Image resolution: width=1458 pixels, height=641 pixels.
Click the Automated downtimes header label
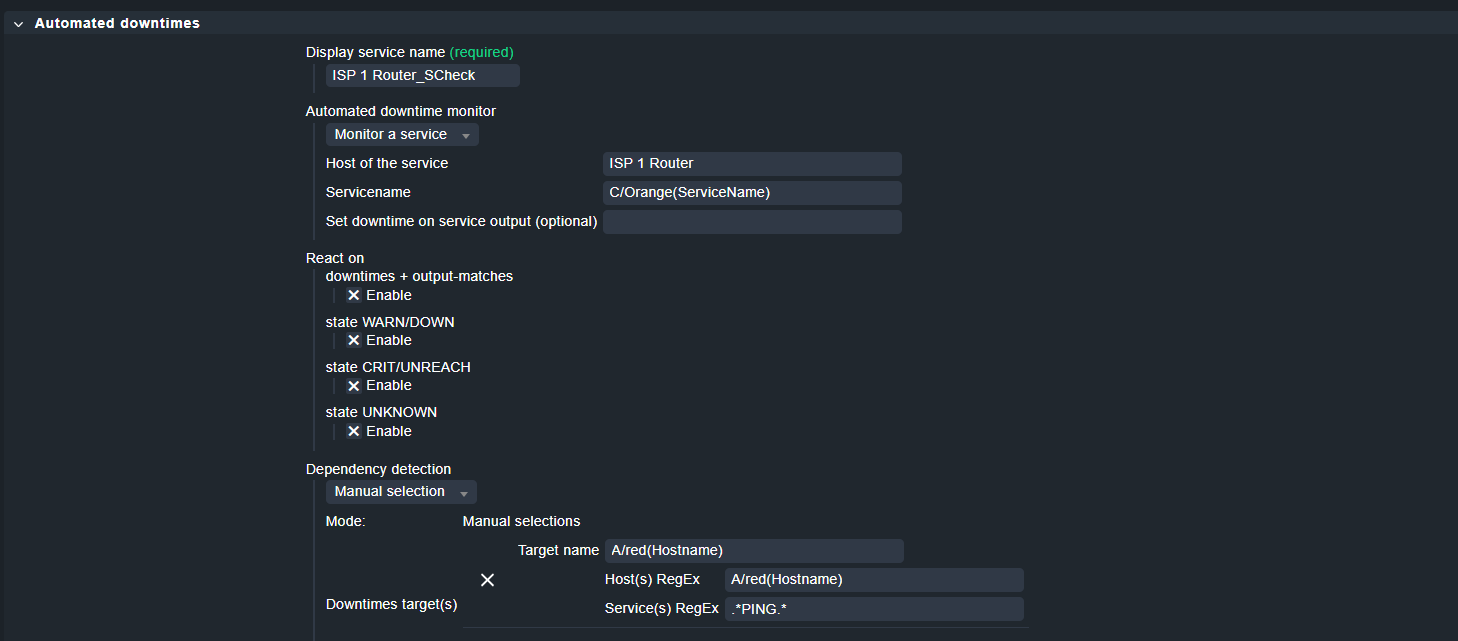click(117, 22)
